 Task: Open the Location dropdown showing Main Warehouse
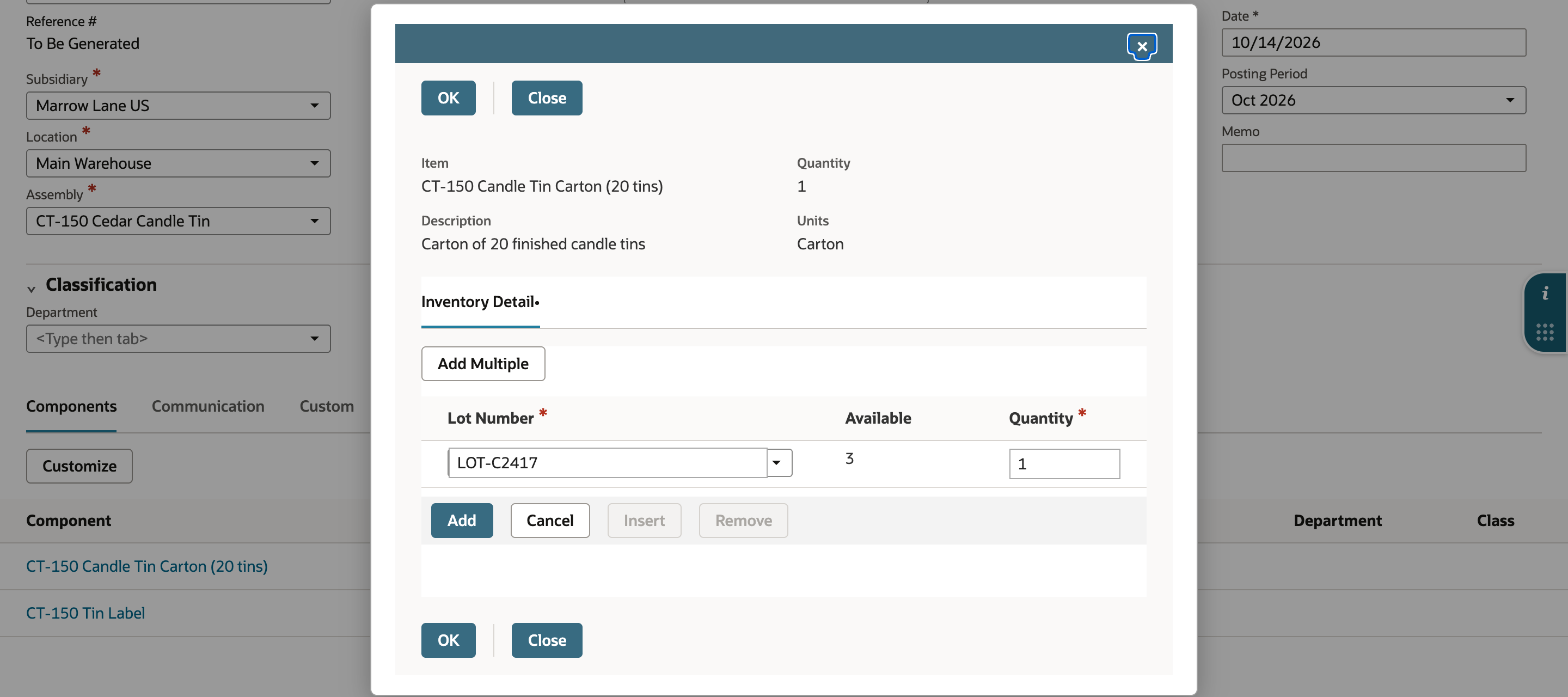click(179, 163)
